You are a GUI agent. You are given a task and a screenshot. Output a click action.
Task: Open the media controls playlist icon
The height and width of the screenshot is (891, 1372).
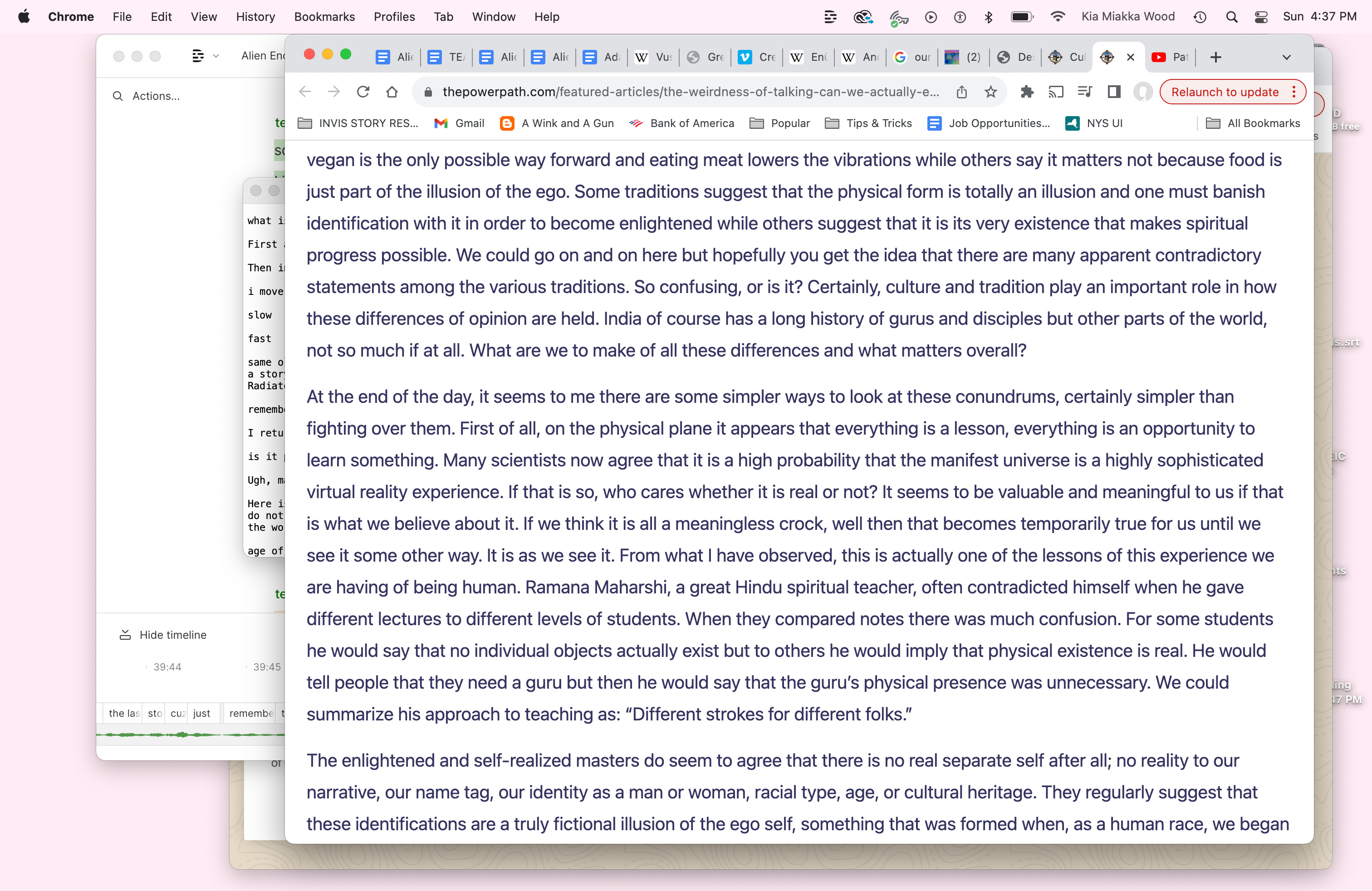(x=1084, y=92)
